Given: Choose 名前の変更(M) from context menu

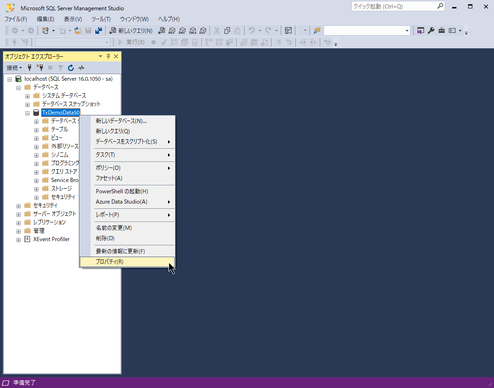Looking at the screenshot, I should pos(127,228).
